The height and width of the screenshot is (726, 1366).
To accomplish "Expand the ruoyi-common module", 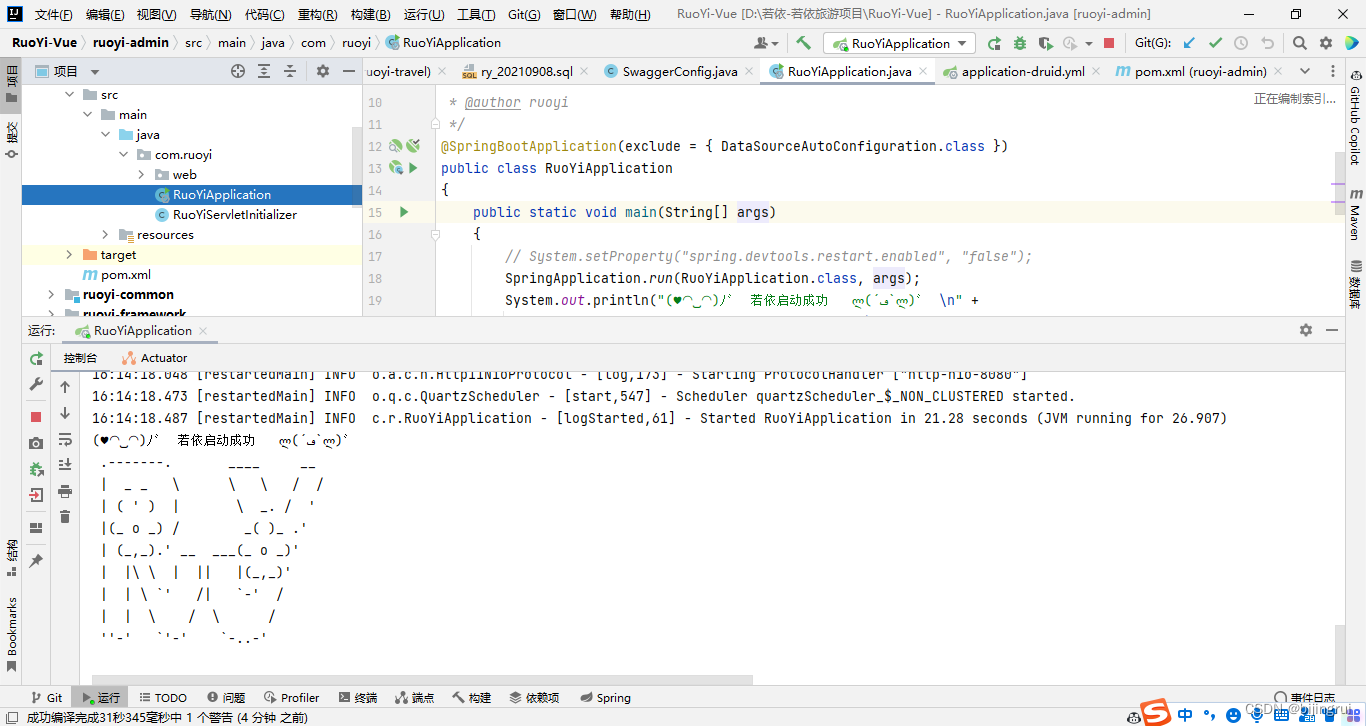I will 51,294.
